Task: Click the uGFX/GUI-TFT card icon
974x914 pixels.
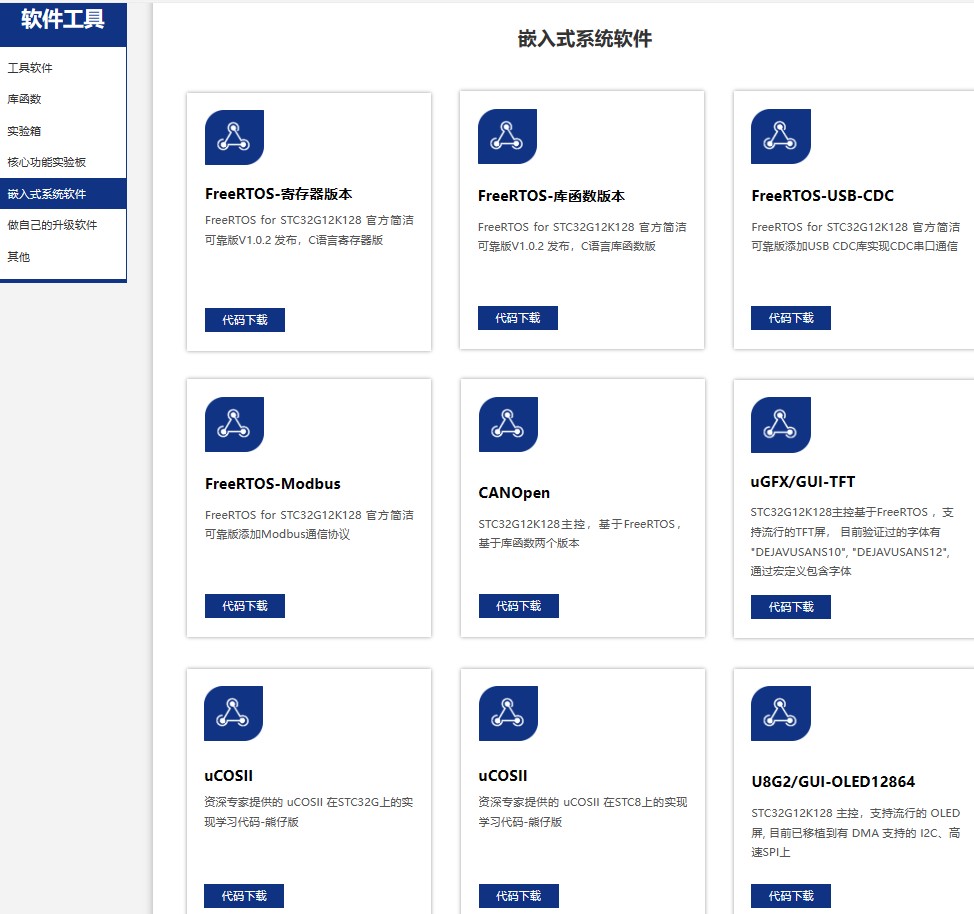Action: coord(780,424)
